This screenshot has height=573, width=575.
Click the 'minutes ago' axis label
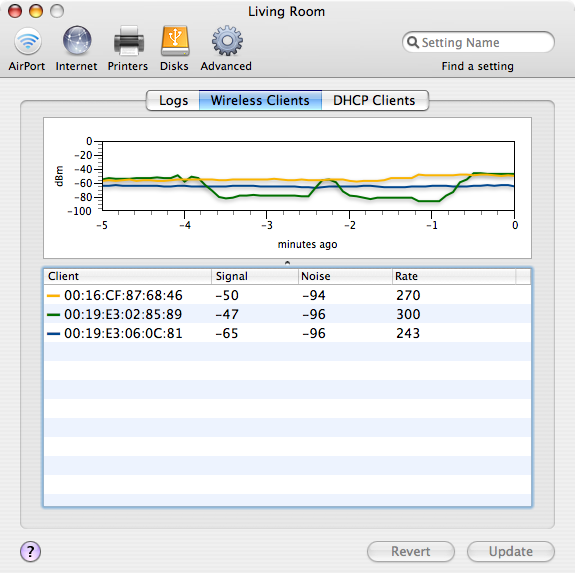[x=307, y=244]
